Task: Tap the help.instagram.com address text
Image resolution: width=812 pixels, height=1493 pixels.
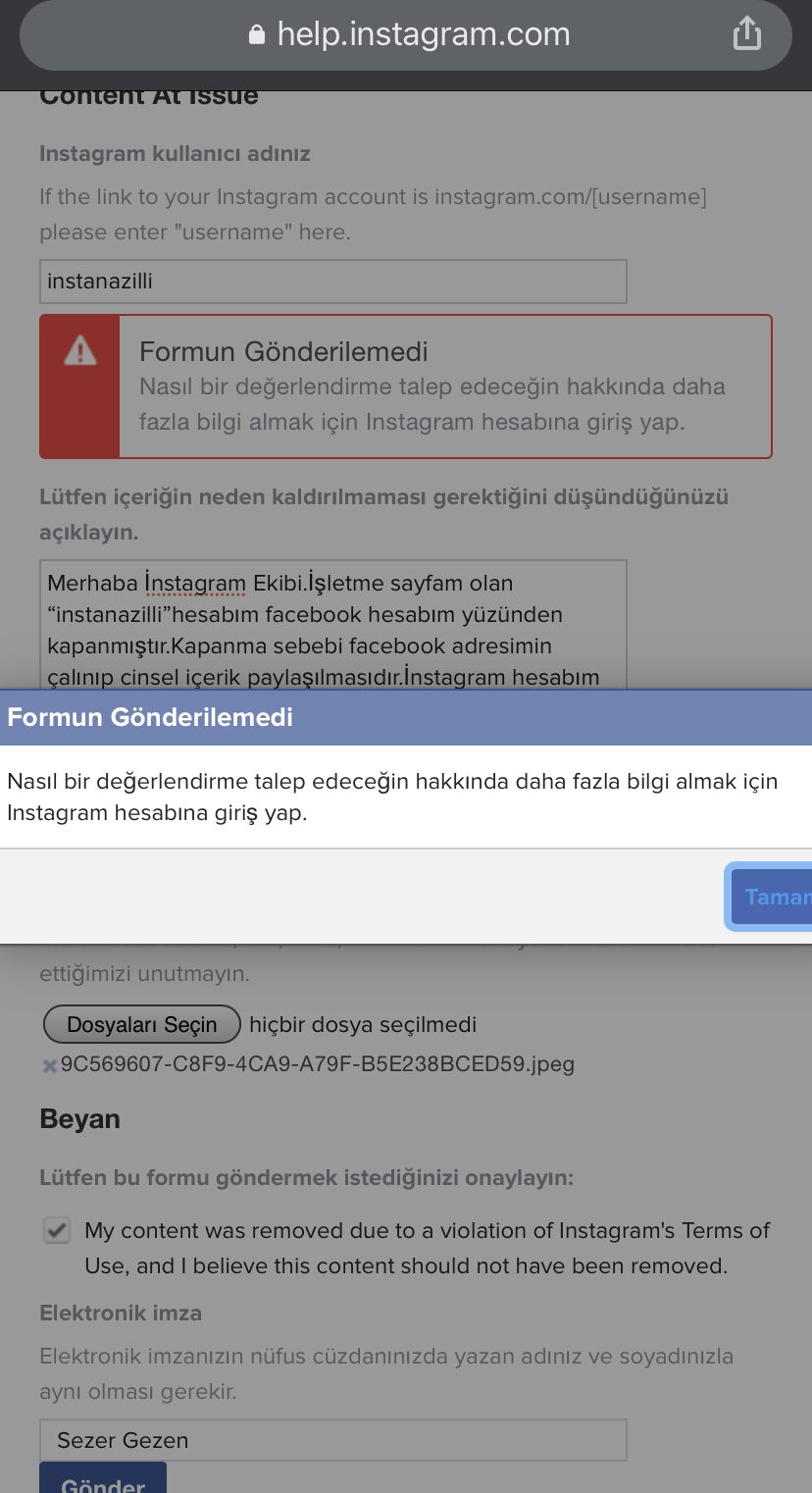Action: click(424, 34)
